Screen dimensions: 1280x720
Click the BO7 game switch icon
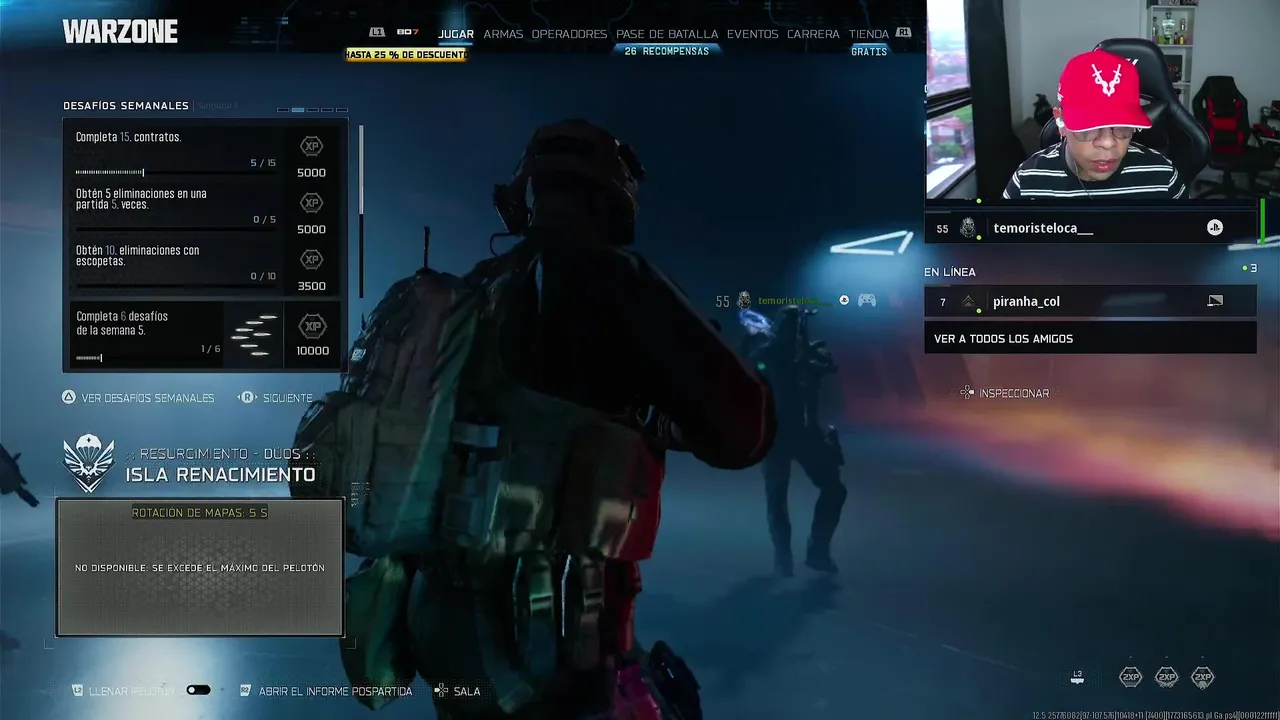pyautogui.click(x=407, y=32)
